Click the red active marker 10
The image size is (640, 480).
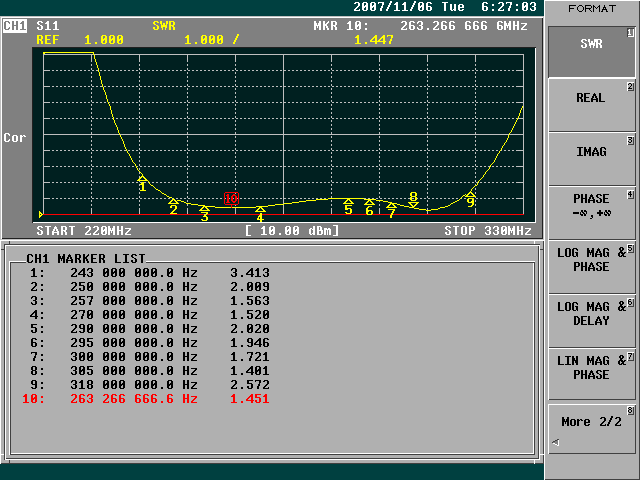click(231, 199)
